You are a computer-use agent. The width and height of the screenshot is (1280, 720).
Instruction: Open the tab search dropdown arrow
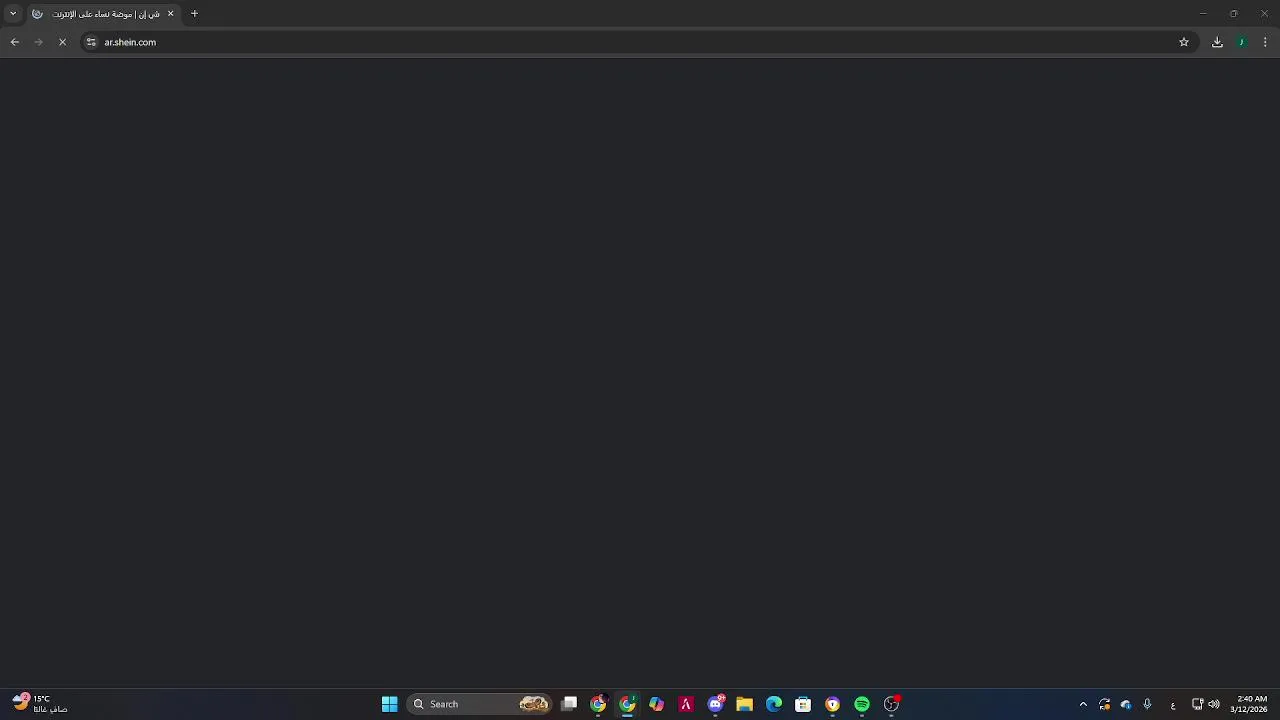[x=13, y=14]
